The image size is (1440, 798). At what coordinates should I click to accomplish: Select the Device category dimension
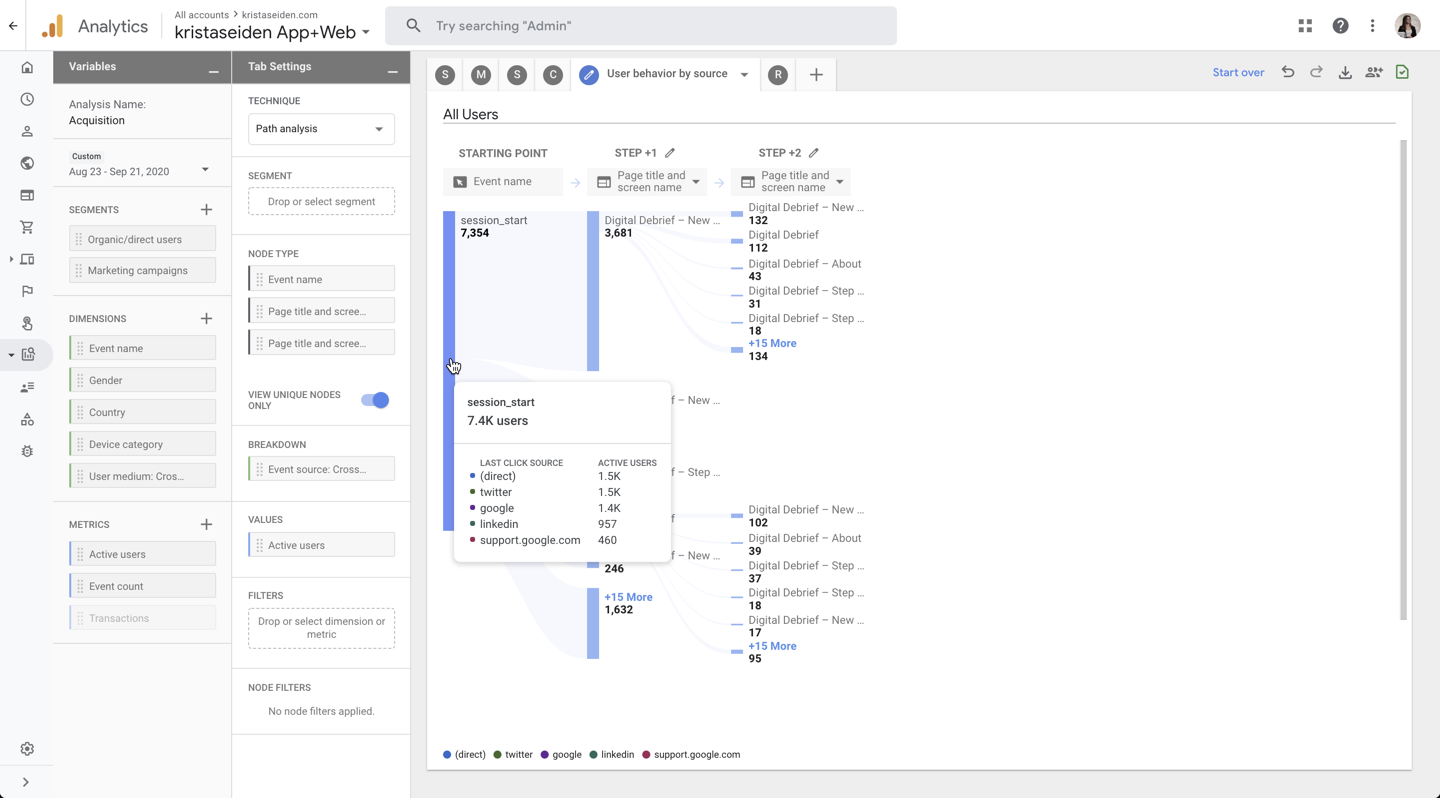[142, 444]
